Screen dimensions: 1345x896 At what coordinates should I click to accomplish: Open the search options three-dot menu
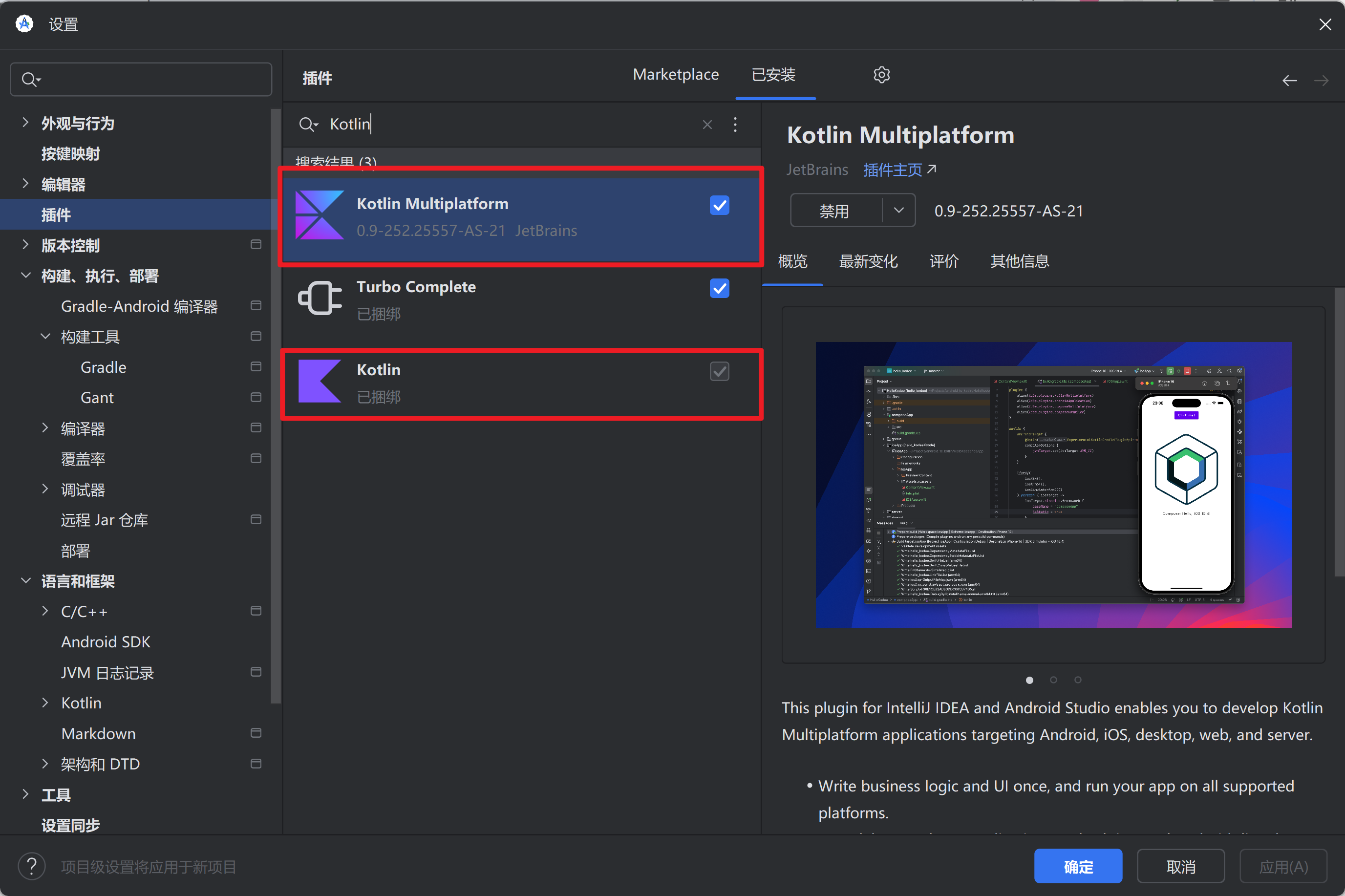(735, 125)
